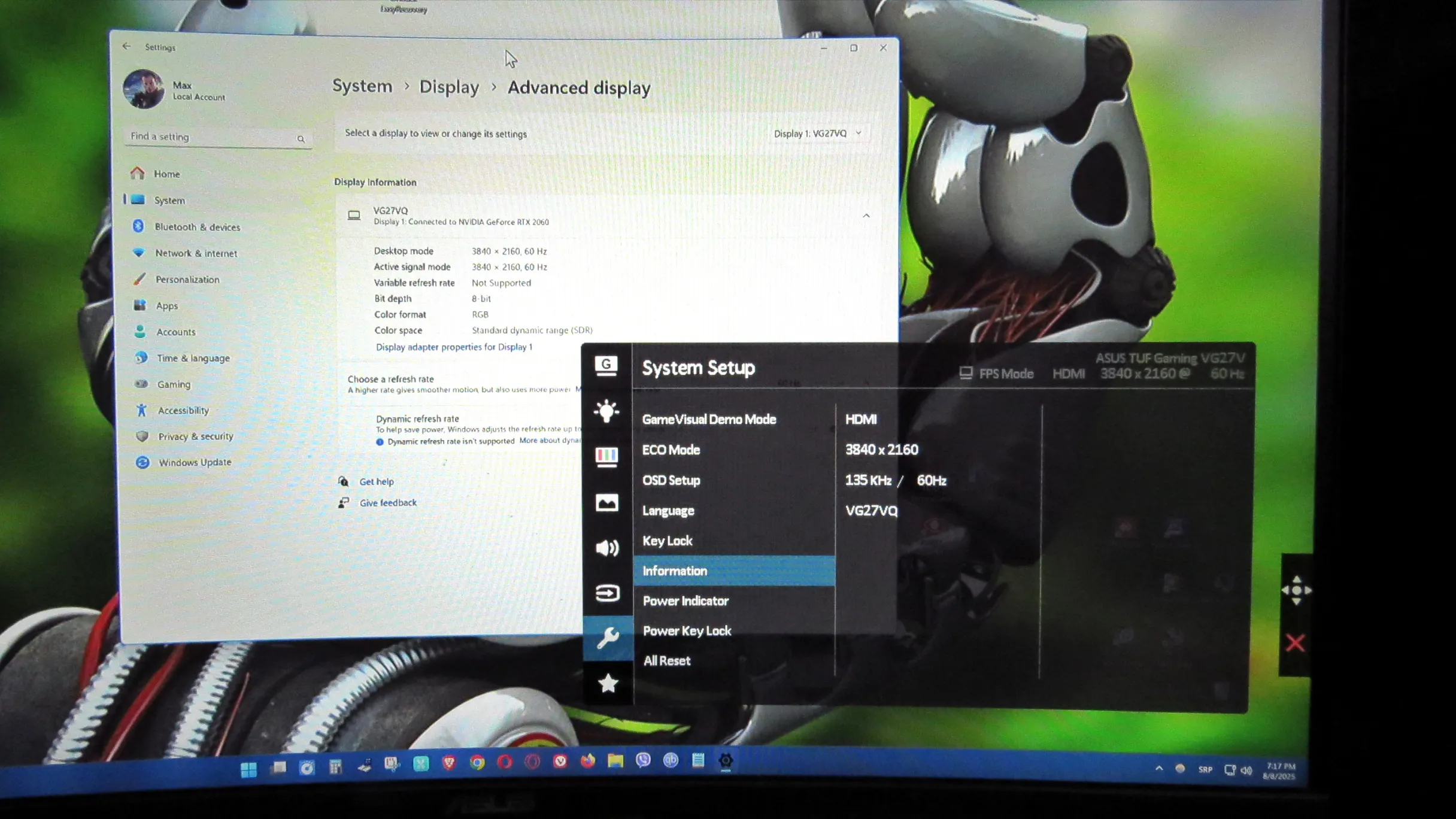Viewport: 1456px width, 819px height.
Task: Select the Input Select icon in OSD
Action: point(607,593)
